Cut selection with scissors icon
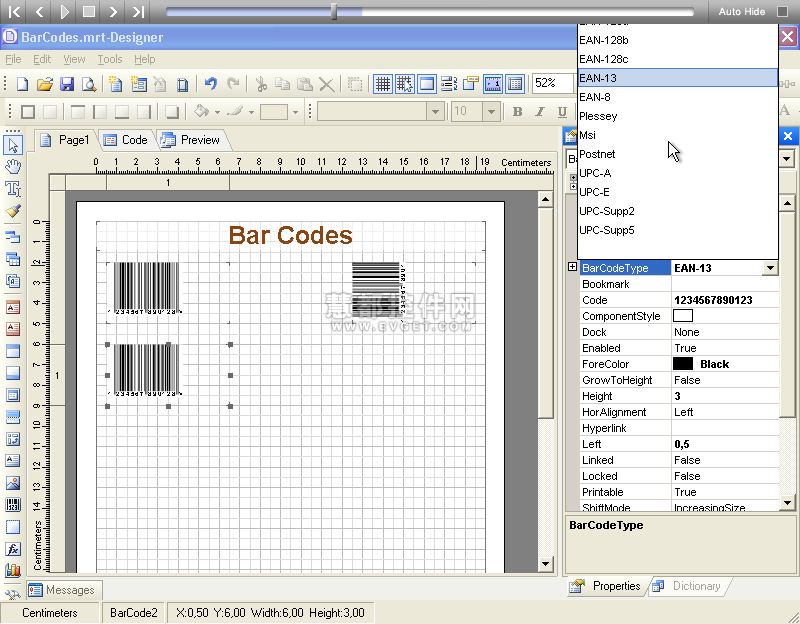 (x=261, y=84)
